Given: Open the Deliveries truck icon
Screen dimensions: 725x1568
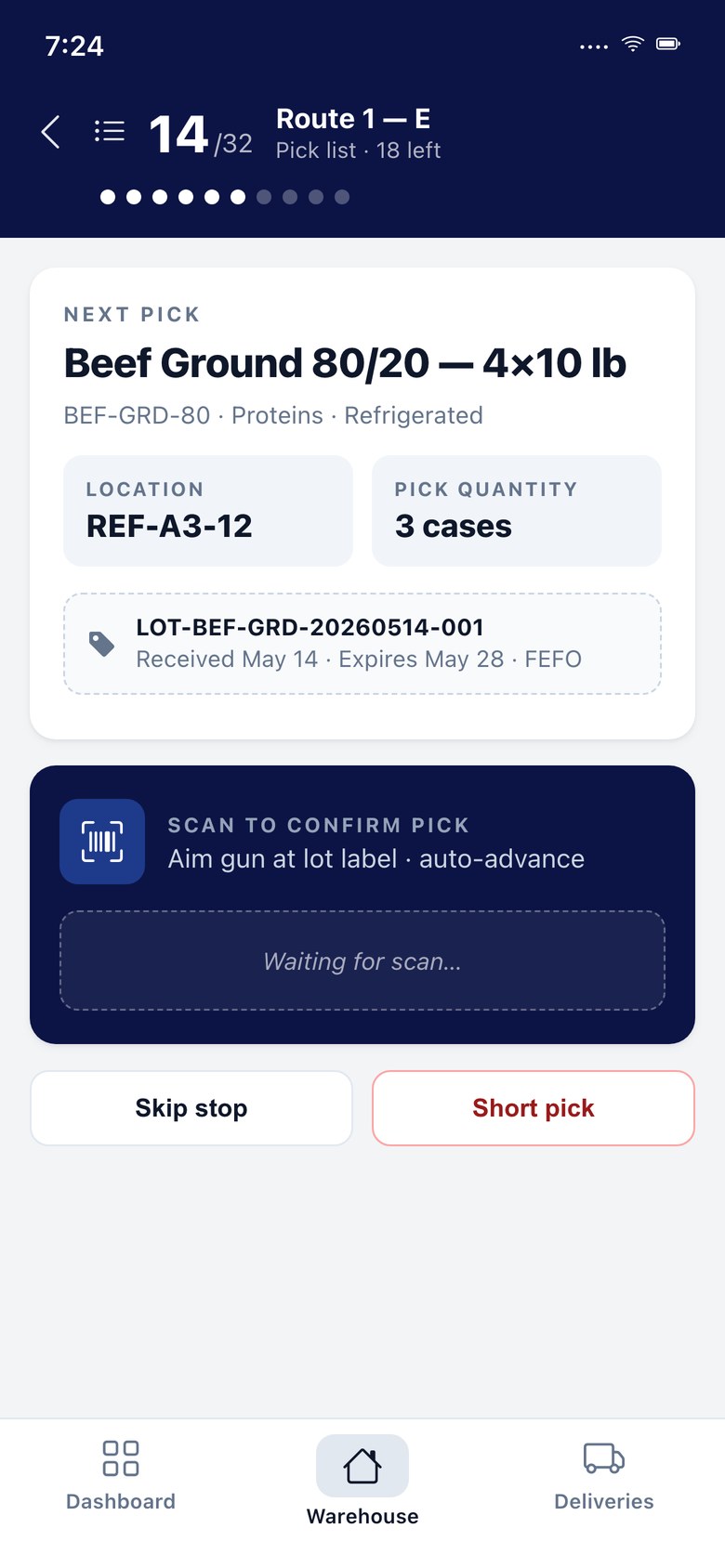Looking at the screenshot, I should click(604, 1458).
